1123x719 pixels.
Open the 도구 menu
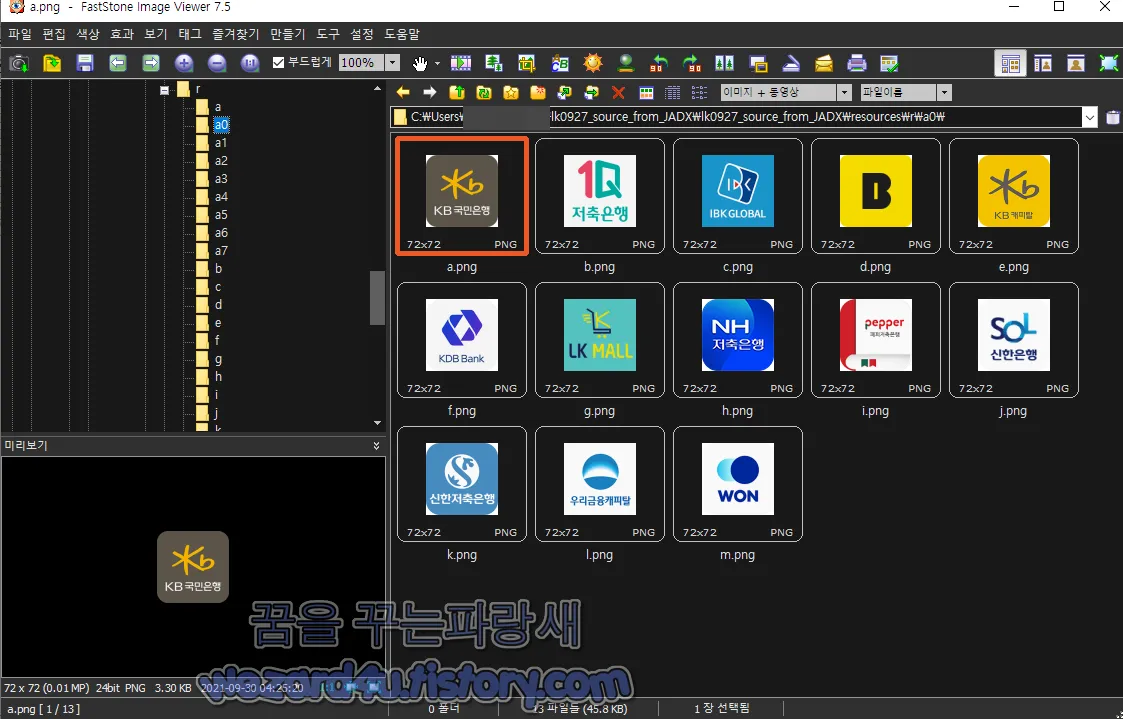click(x=328, y=34)
